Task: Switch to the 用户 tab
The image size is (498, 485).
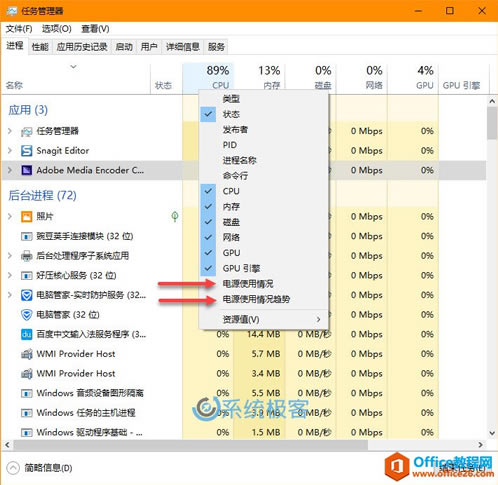Action: pyautogui.click(x=149, y=47)
